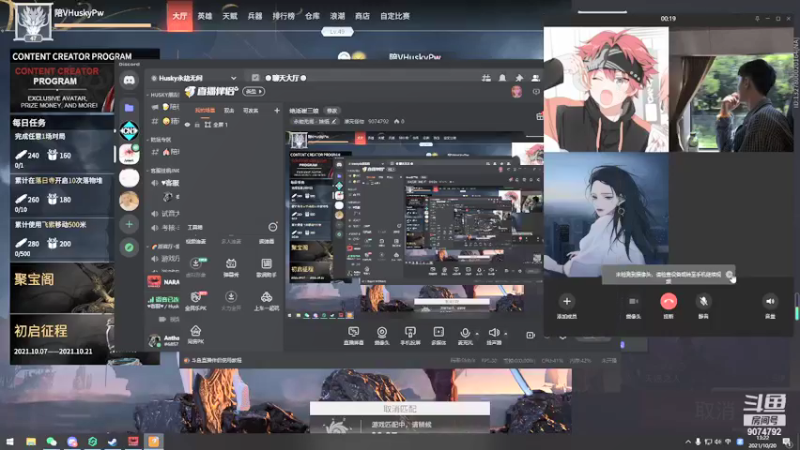Expand Husky永劫无间 server dropdown
This screenshot has width=800, height=450.
coord(233,78)
